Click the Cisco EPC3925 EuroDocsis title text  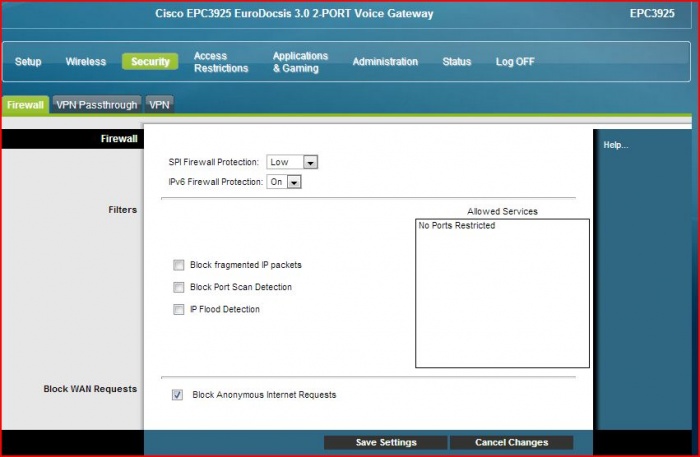pos(294,13)
